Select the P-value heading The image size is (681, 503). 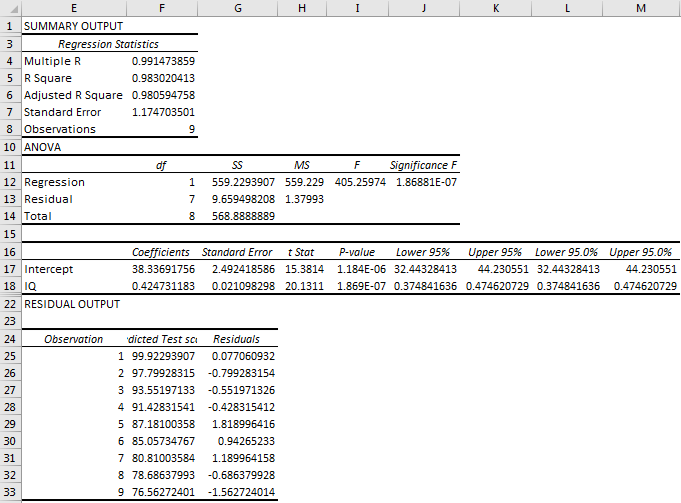(x=357, y=252)
